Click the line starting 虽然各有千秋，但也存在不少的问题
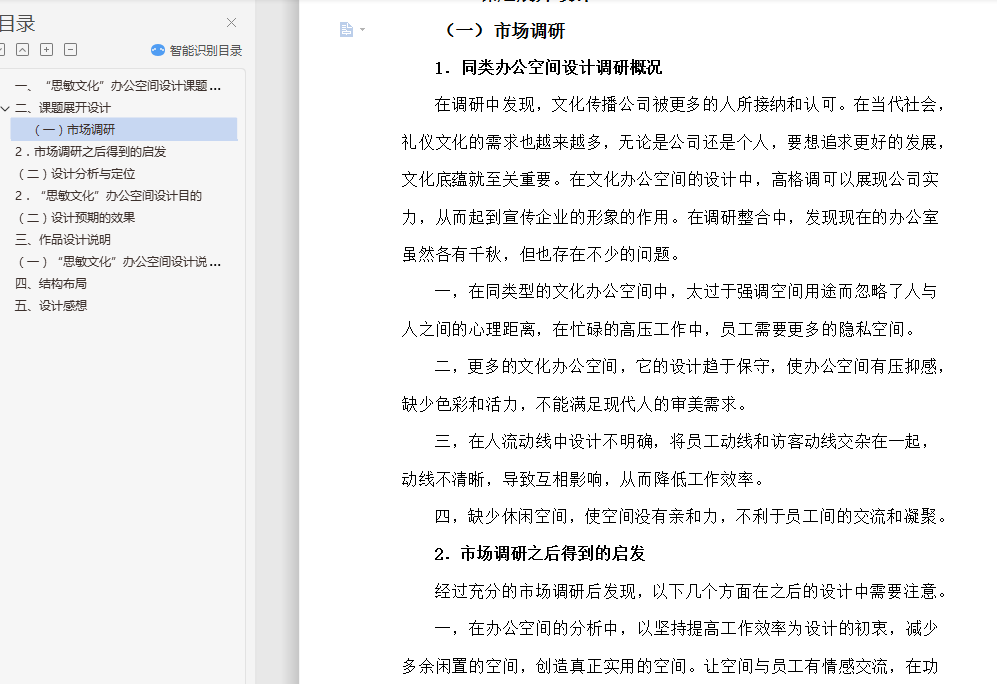 click(542, 254)
